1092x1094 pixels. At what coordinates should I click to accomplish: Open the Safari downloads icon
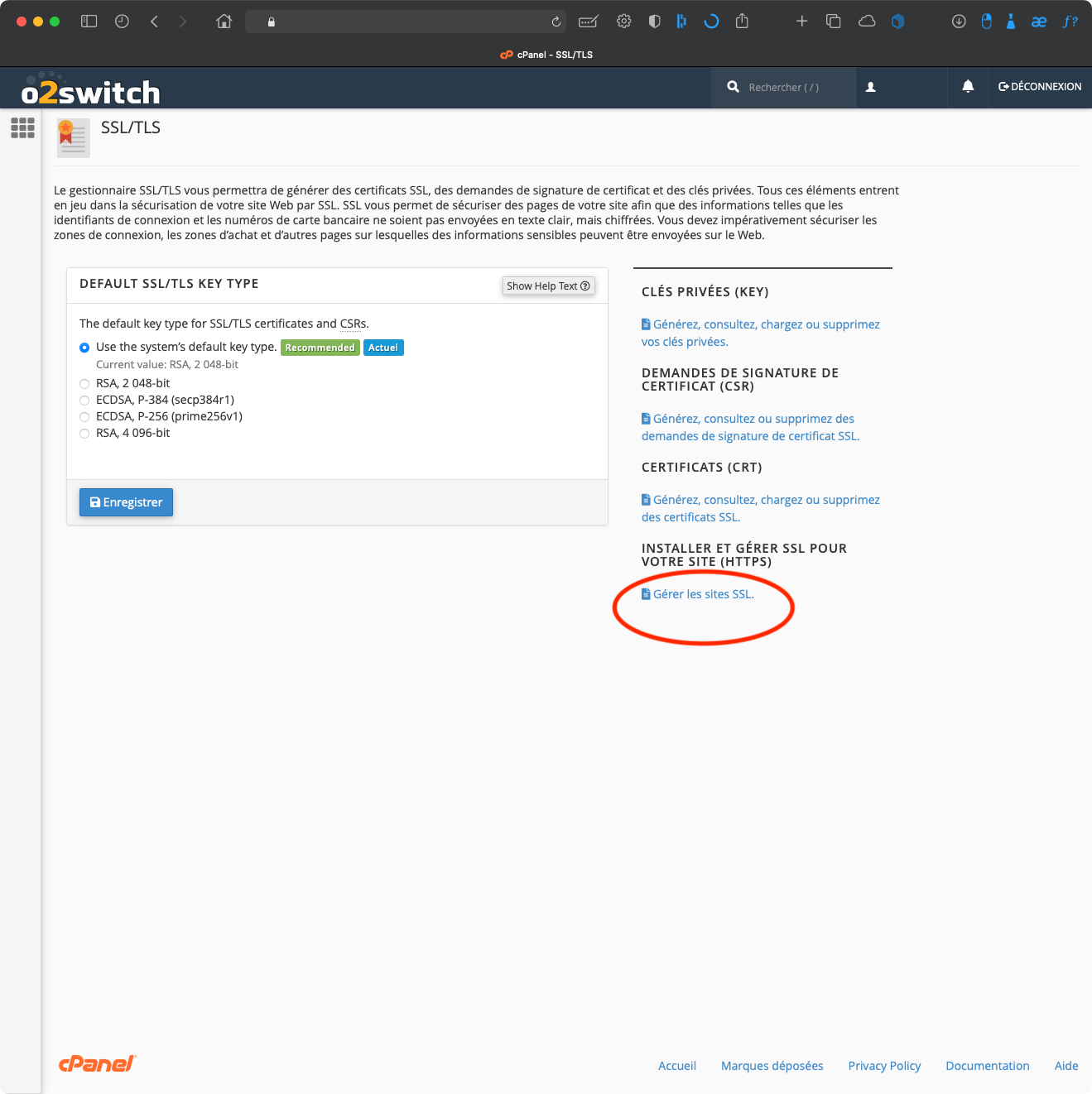tap(959, 22)
